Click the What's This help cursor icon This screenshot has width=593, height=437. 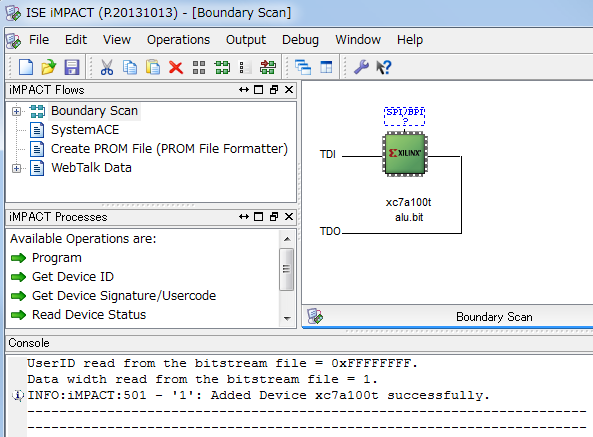pos(384,68)
